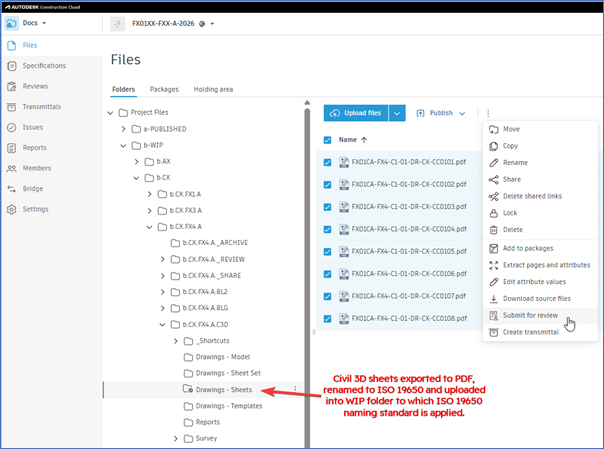Open Reports via its sidebar icon
Screen dimensions: 604x449
click(x=12, y=148)
